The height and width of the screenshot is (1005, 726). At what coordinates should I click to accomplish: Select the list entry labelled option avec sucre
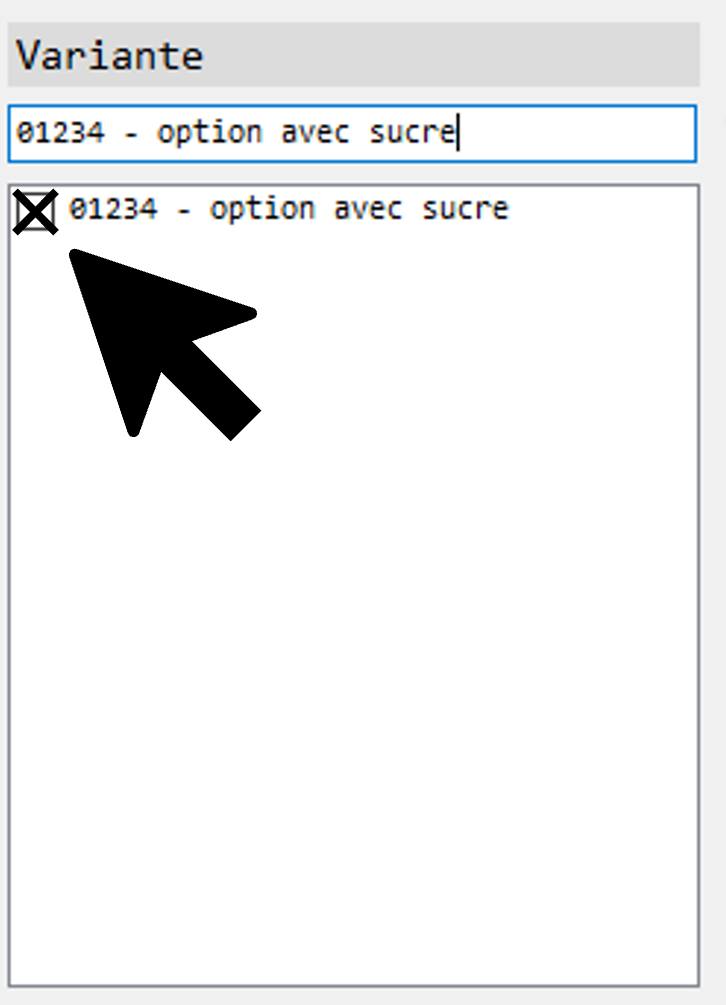point(289,210)
